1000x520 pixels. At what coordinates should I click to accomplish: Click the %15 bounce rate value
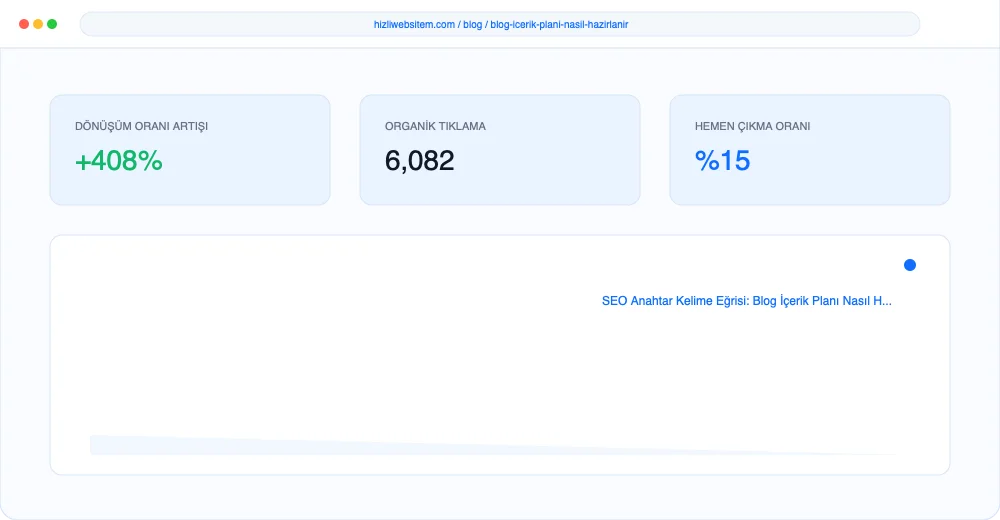723,160
